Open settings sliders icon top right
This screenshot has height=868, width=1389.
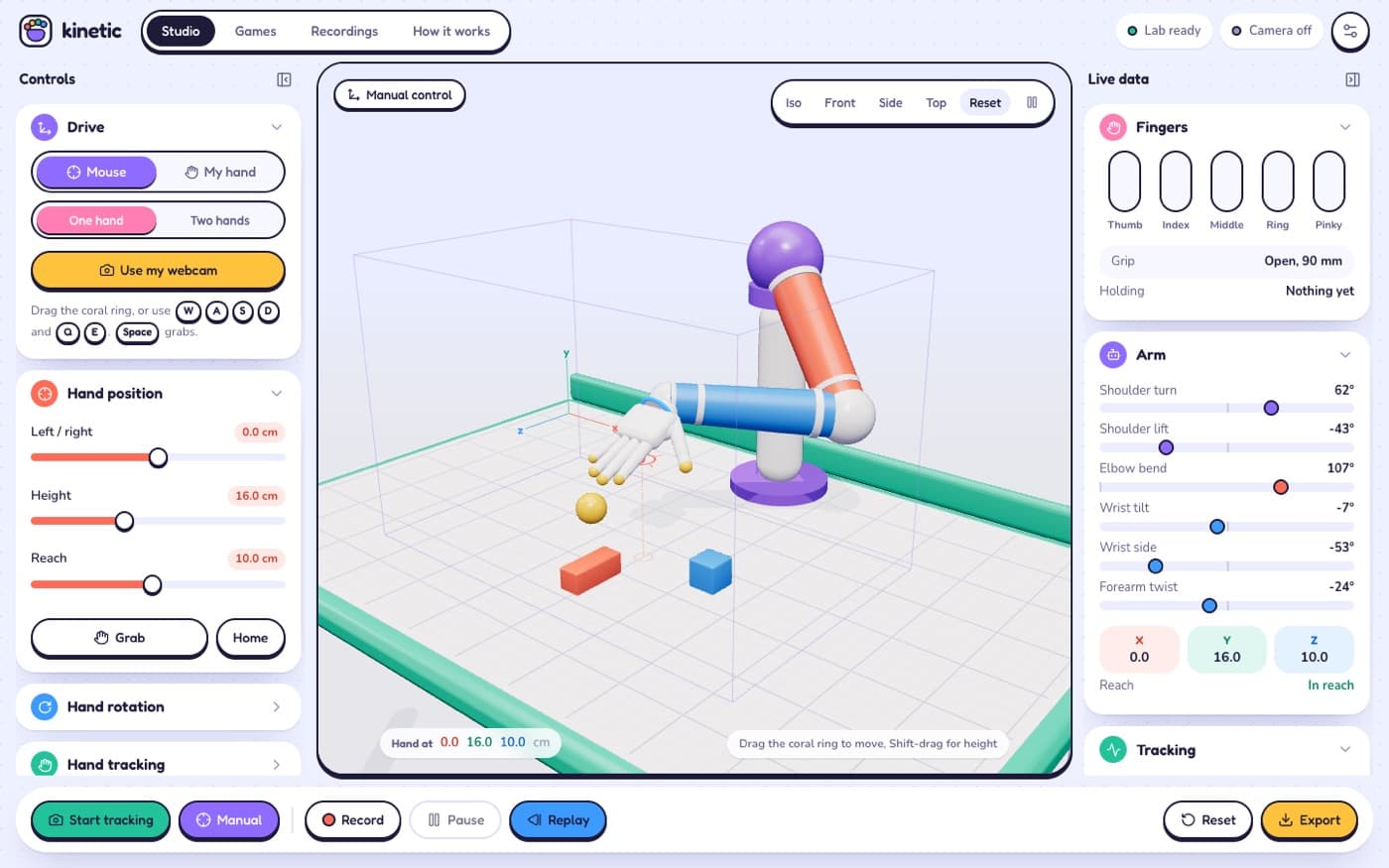coord(1350,31)
